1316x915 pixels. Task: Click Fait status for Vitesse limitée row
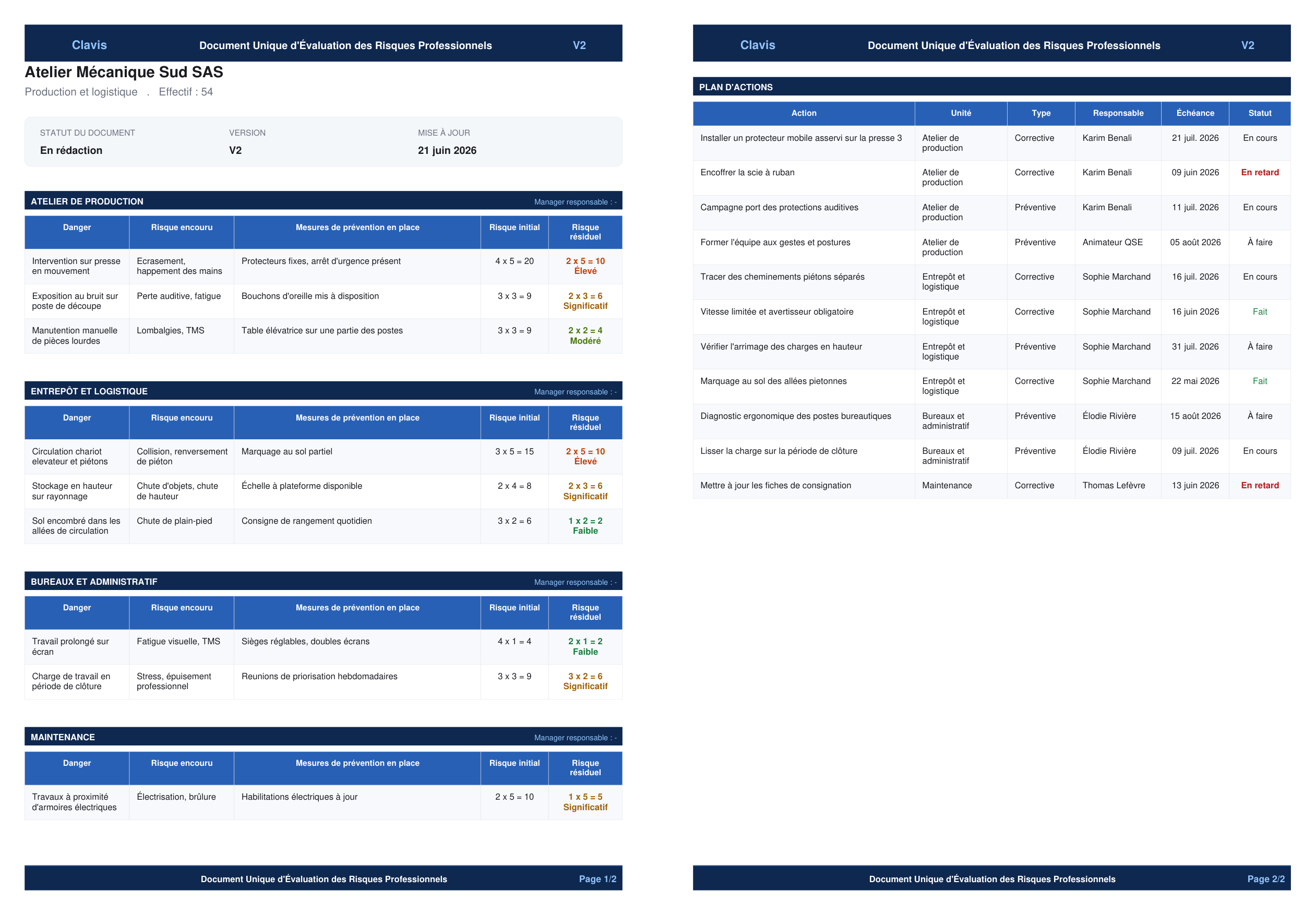coord(1260,311)
